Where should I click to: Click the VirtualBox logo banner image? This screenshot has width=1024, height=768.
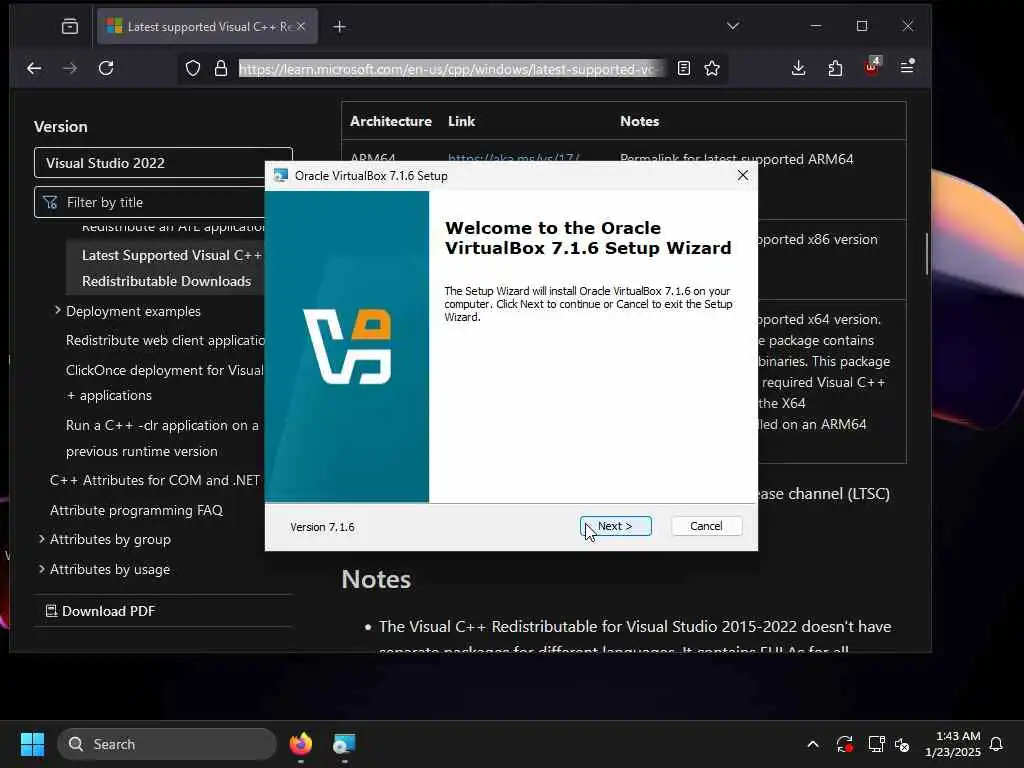[x=347, y=346]
